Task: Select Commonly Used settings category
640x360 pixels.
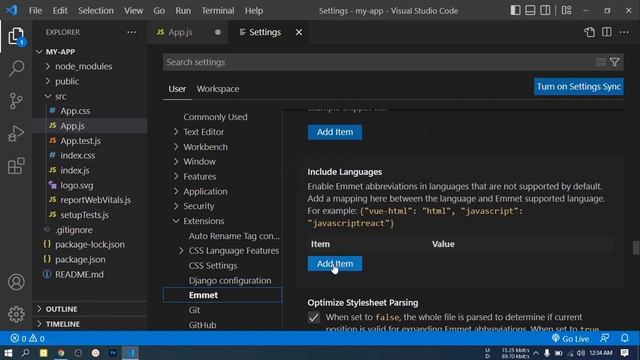Action: click(x=215, y=117)
